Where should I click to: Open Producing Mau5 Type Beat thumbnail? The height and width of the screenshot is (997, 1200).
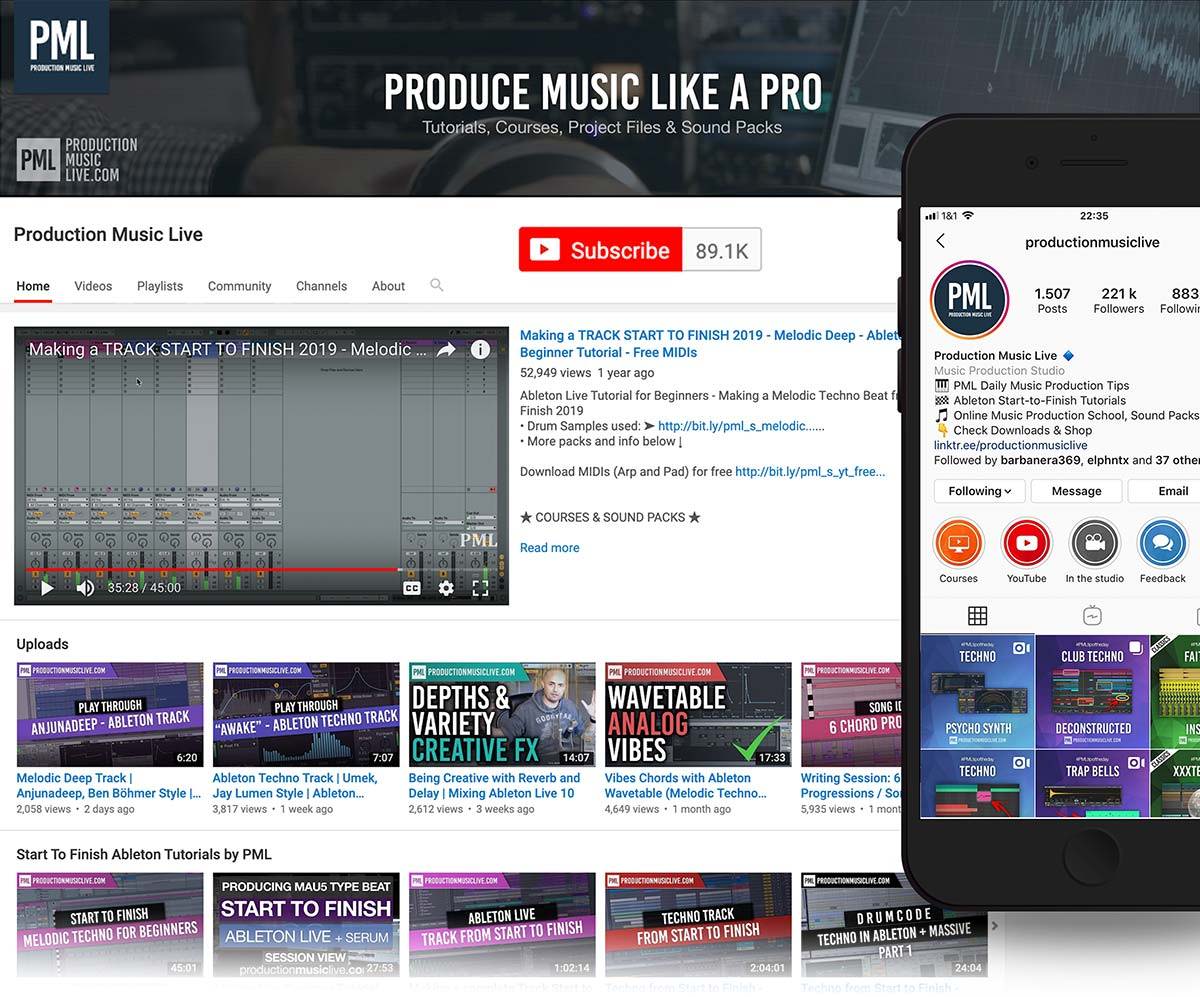306,925
